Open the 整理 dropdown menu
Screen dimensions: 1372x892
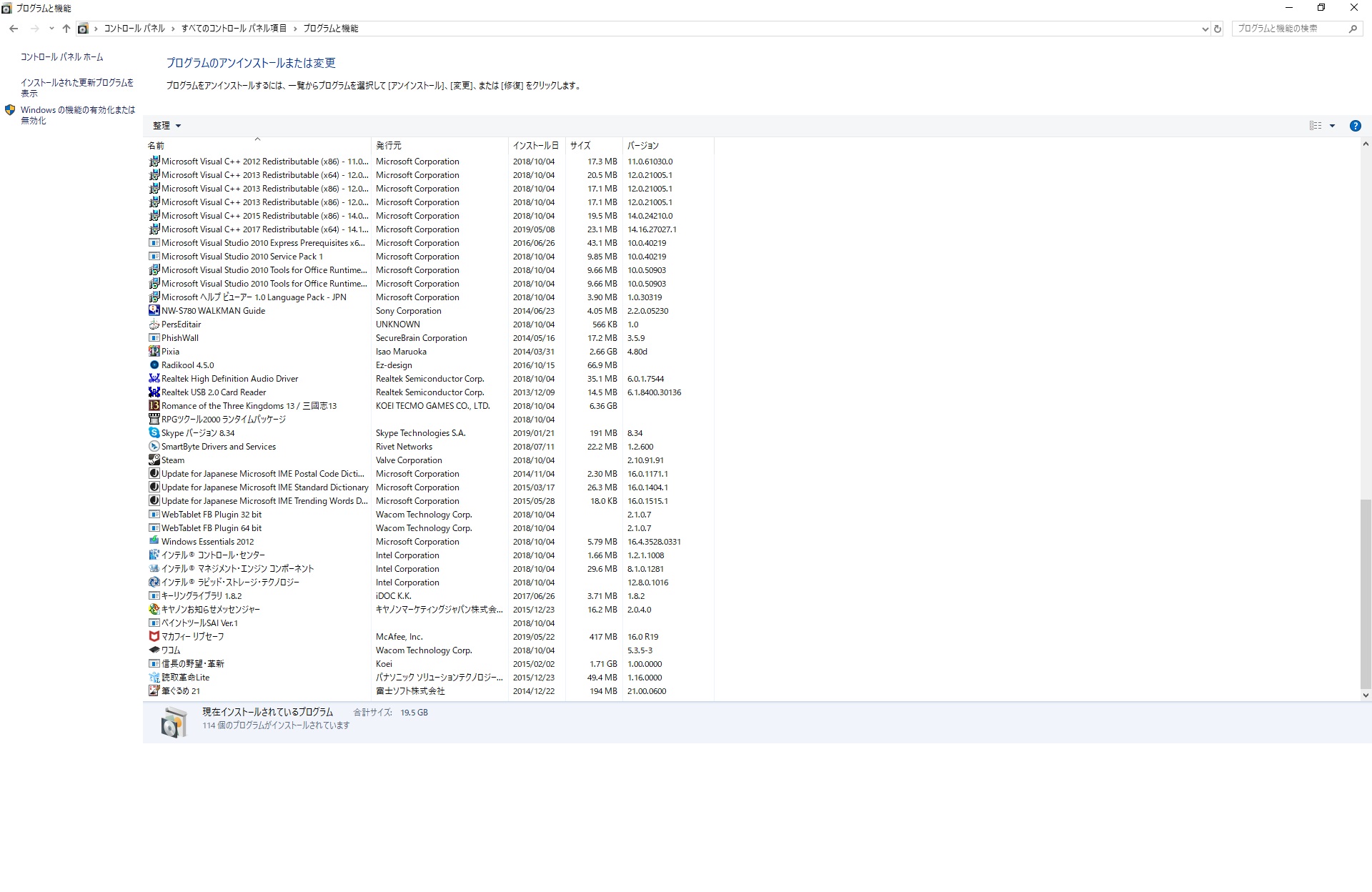pos(166,126)
